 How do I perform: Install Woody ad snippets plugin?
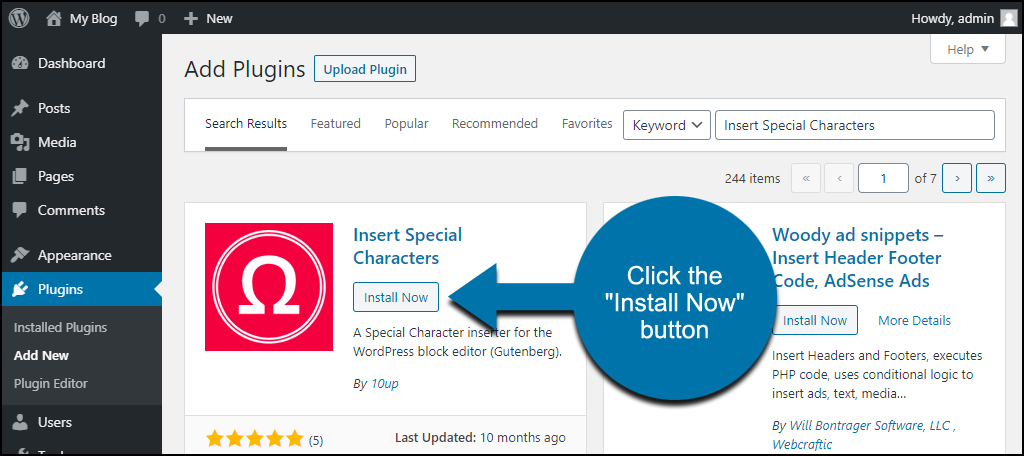pyautogui.click(x=814, y=320)
